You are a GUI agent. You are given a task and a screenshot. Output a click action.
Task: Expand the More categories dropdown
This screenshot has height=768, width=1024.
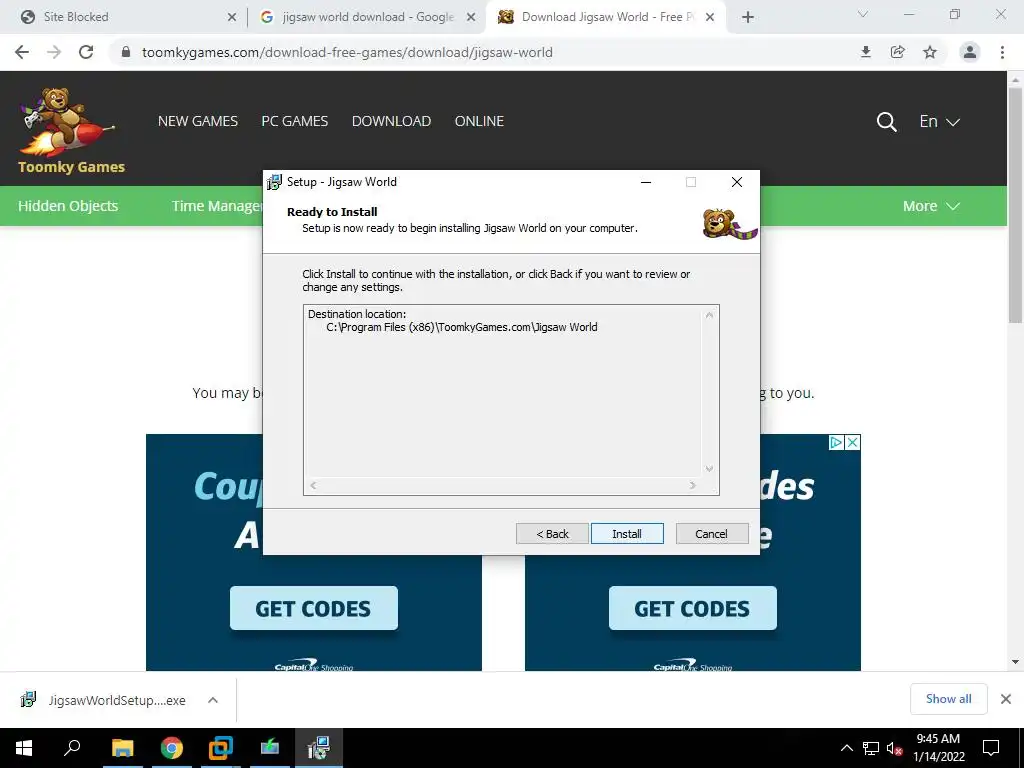point(931,206)
